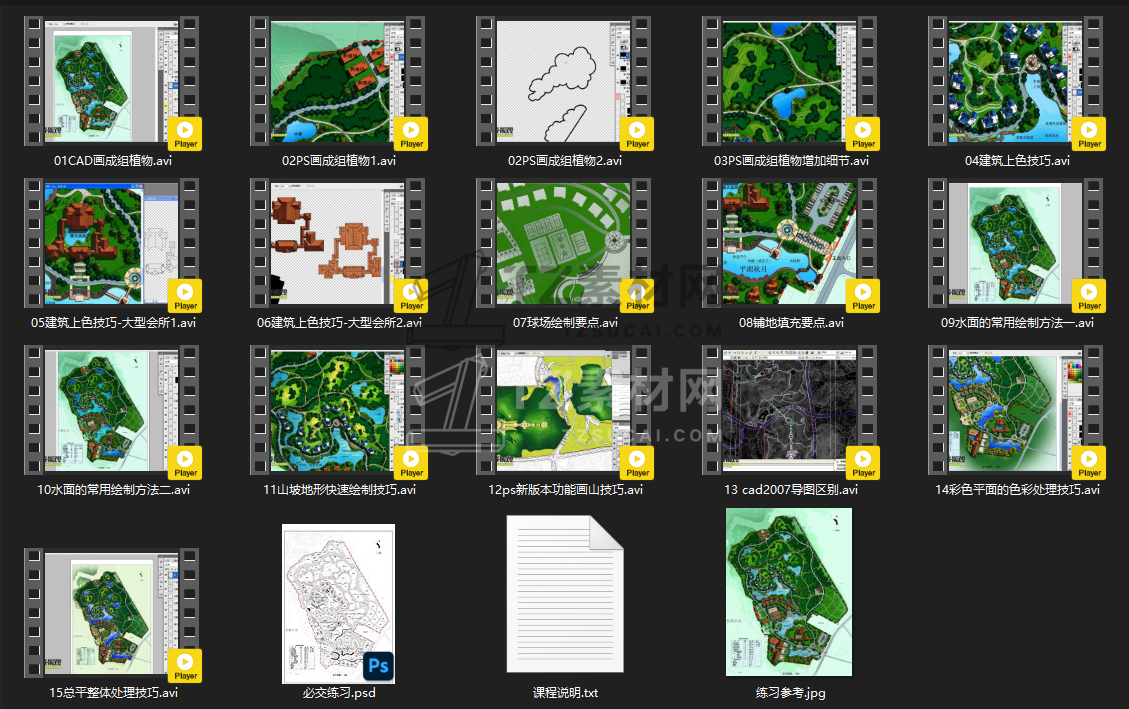Image resolution: width=1129 pixels, height=709 pixels.
Task: Click the Player badge on 05建筑上色技巧-大型会所1.avi
Action: click(x=185, y=296)
